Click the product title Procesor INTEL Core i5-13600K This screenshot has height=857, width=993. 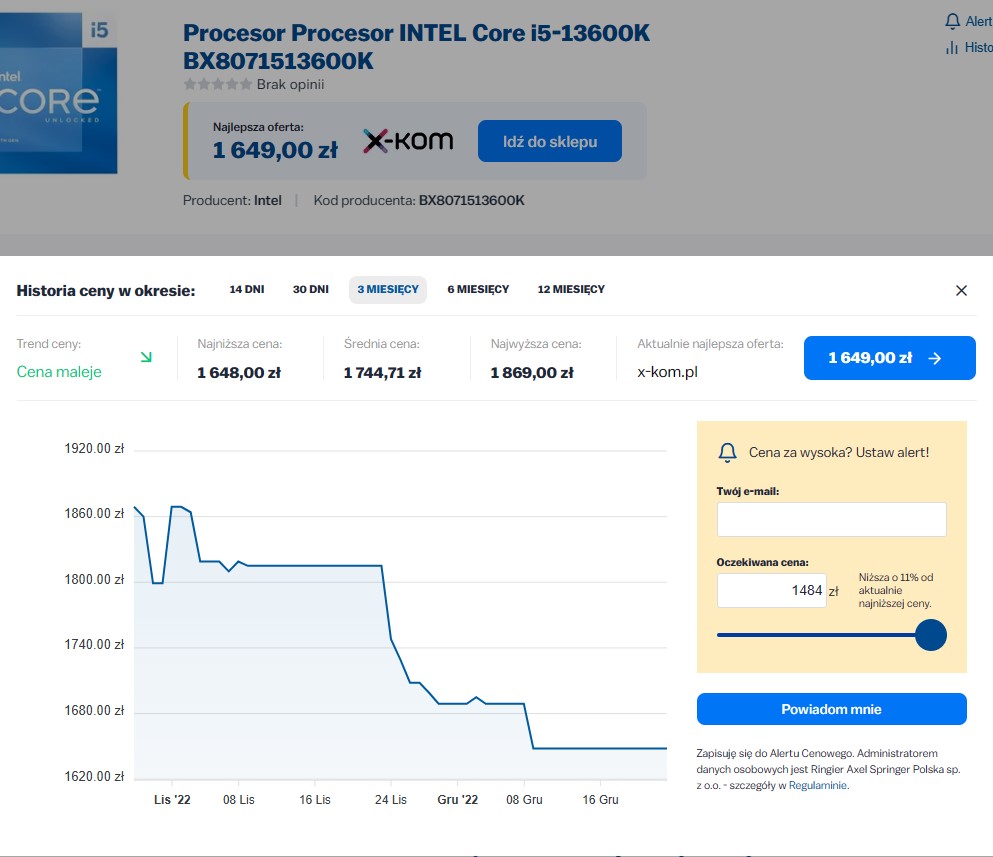[416, 46]
